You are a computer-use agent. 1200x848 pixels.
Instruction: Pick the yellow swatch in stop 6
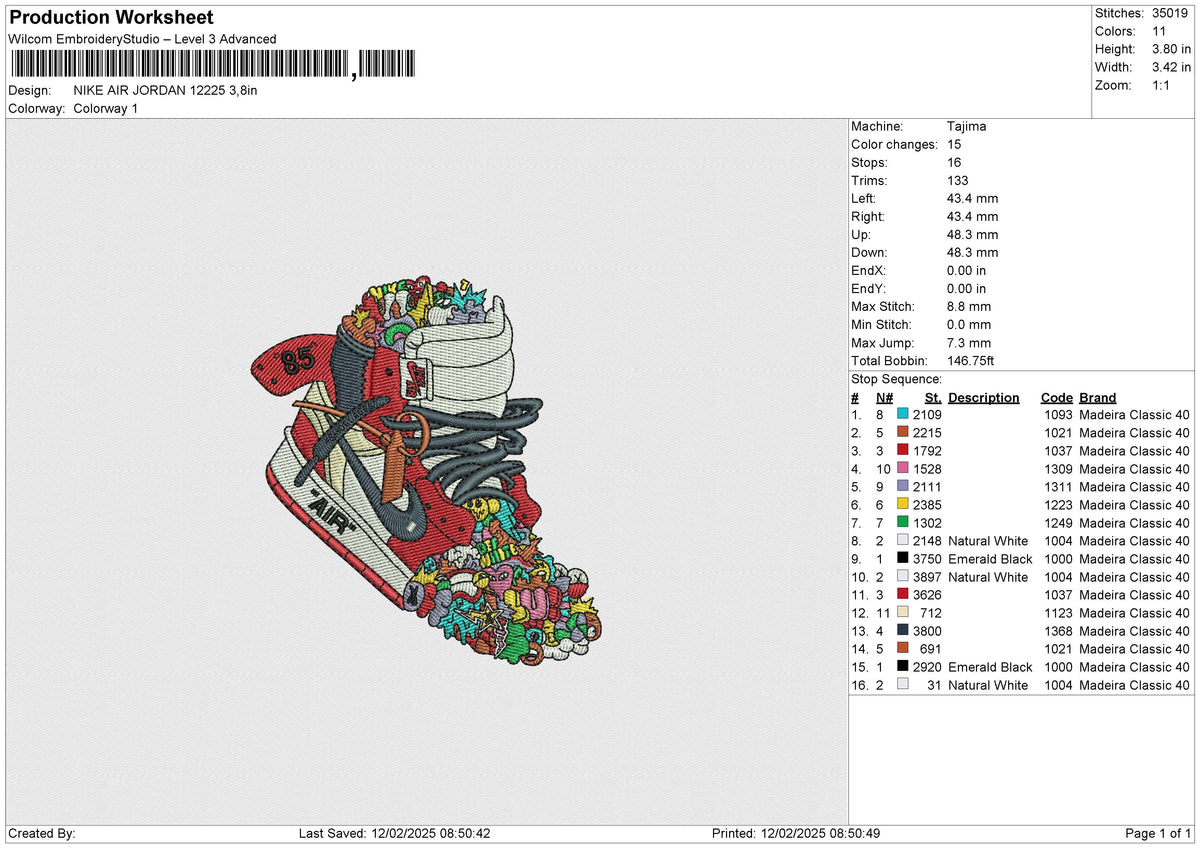click(x=903, y=505)
